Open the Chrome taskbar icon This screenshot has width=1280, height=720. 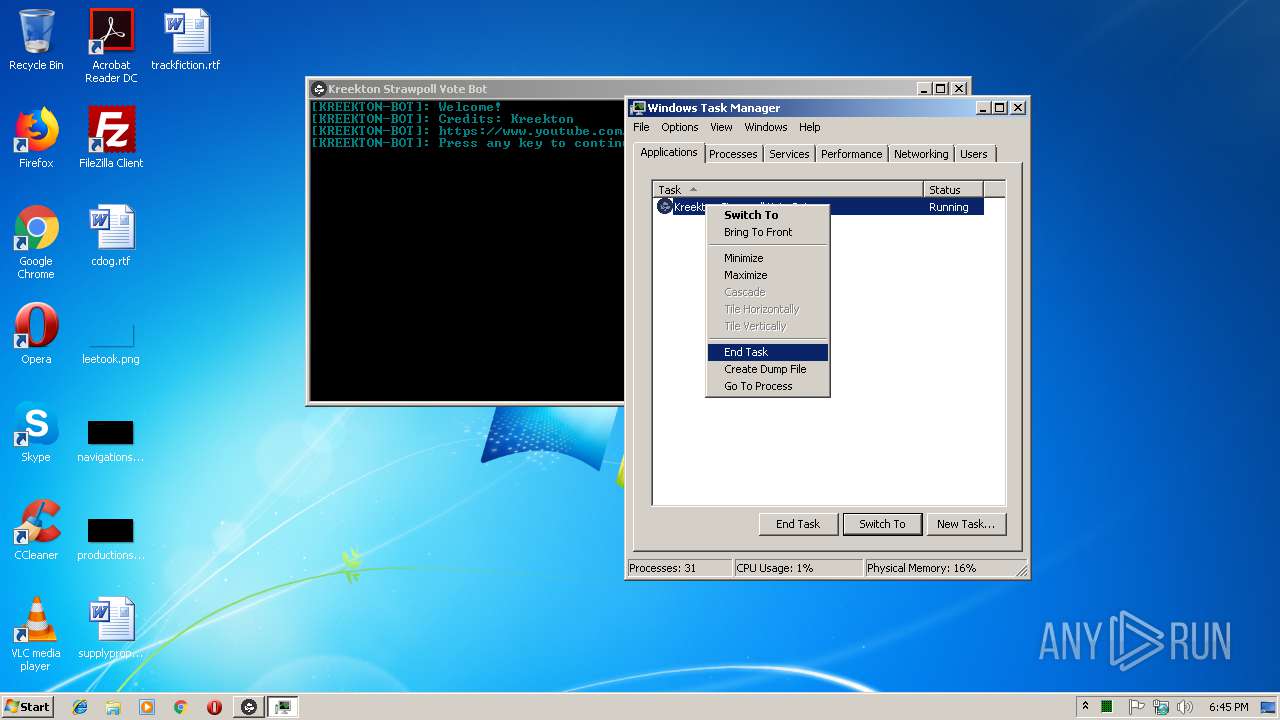coord(180,707)
